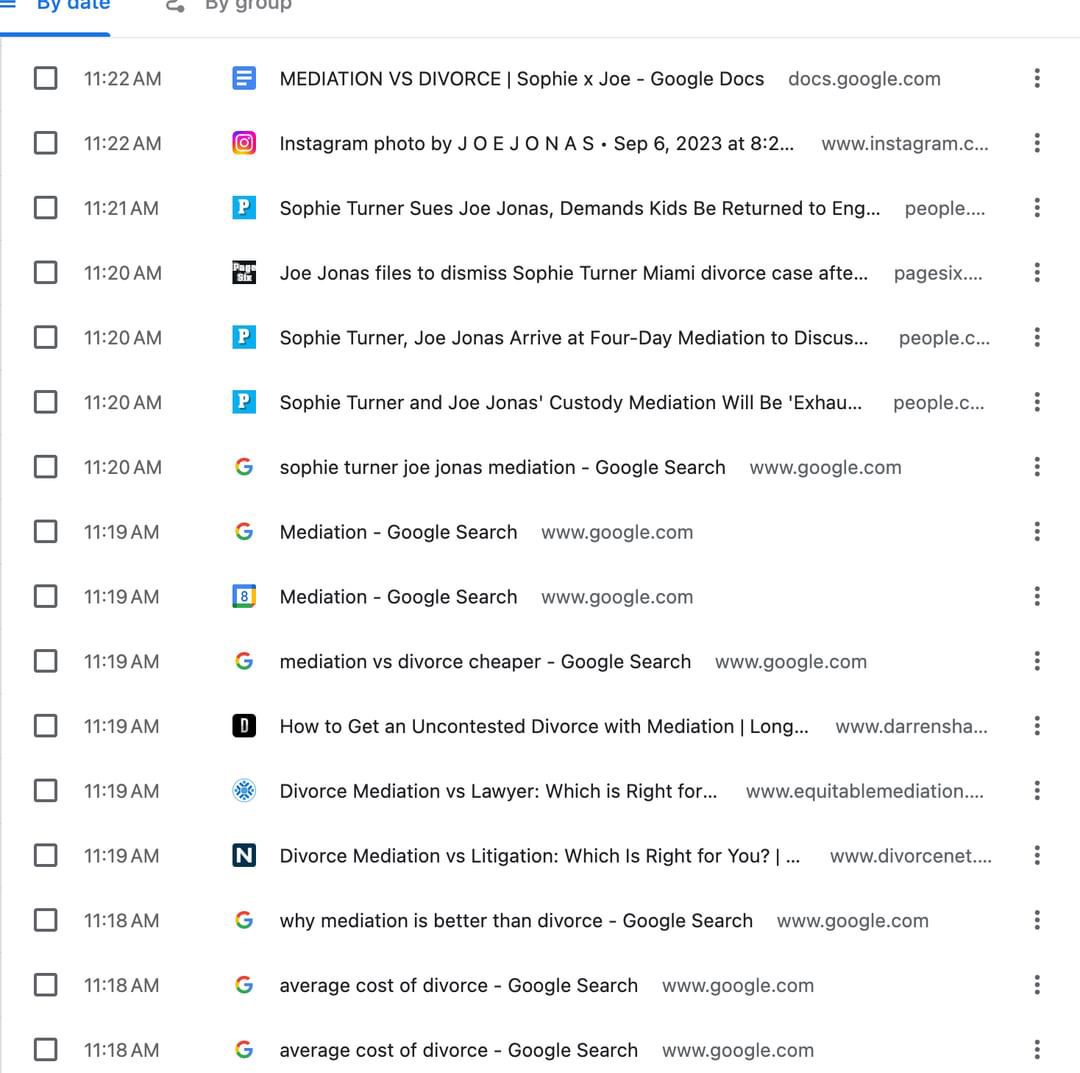Click Google favicon beside why mediation is better
Image resolution: width=1080 pixels, height=1073 pixels.
(244, 920)
